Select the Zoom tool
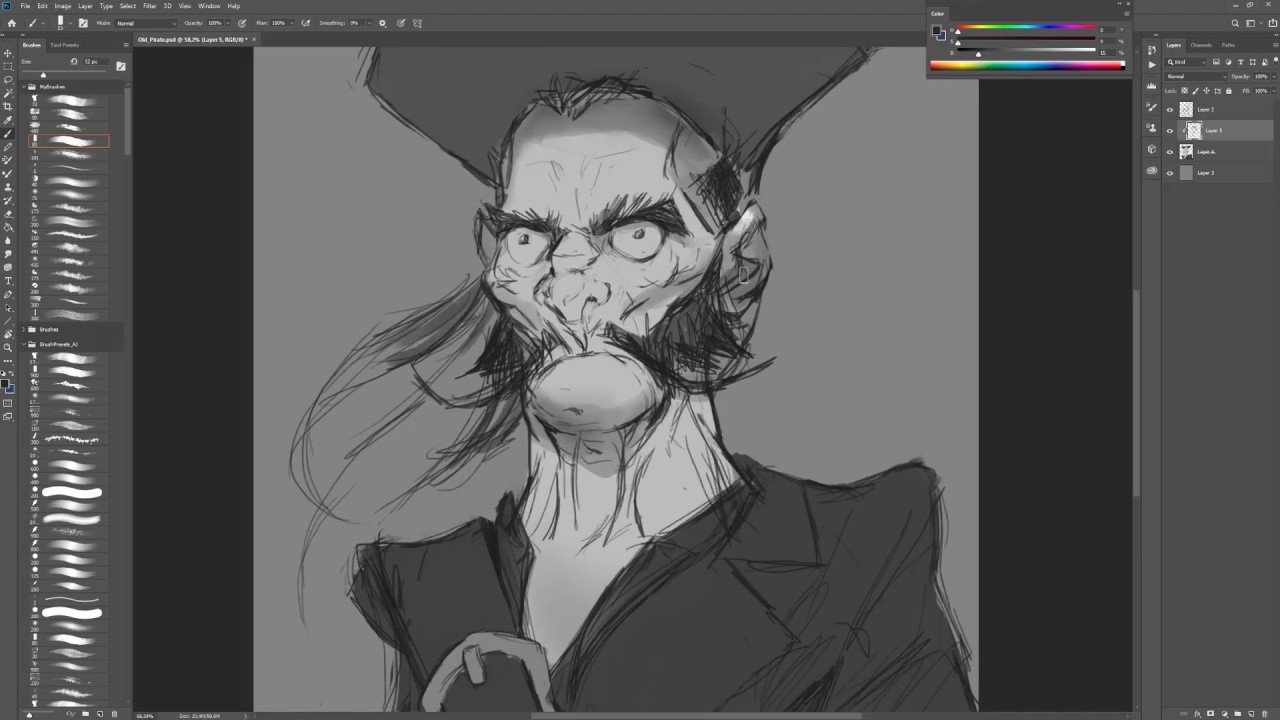1280x720 pixels. click(x=8, y=347)
